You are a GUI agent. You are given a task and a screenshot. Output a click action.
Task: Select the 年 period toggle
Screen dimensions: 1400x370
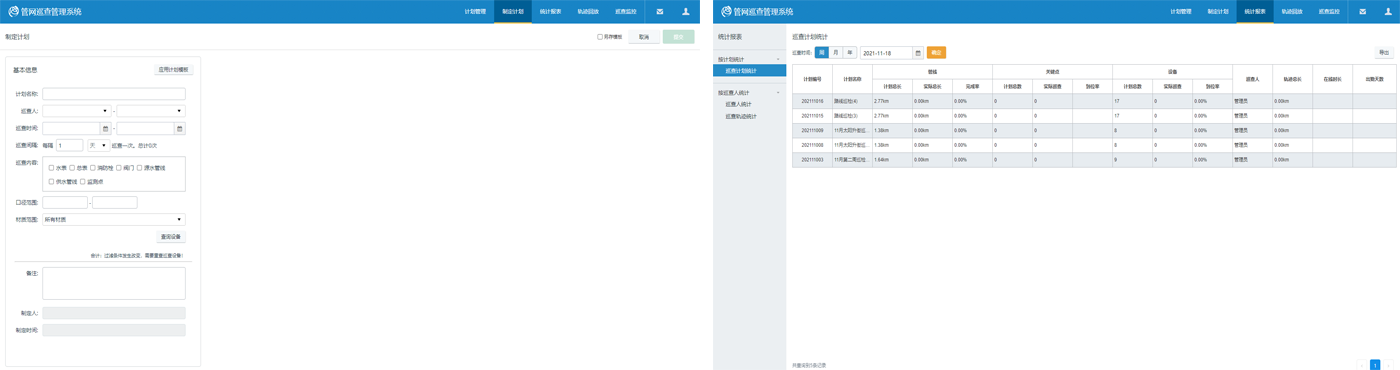tap(850, 53)
